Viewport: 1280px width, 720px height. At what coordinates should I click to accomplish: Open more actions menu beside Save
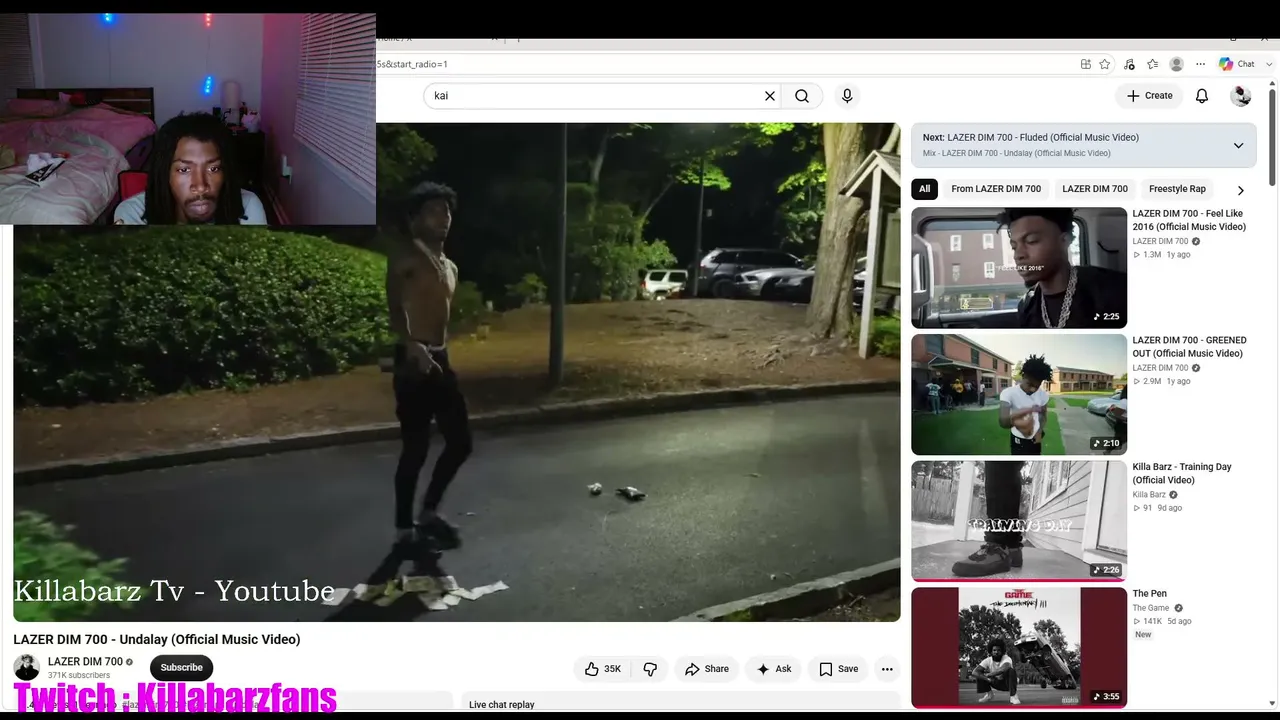pyautogui.click(x=887, y=669)
